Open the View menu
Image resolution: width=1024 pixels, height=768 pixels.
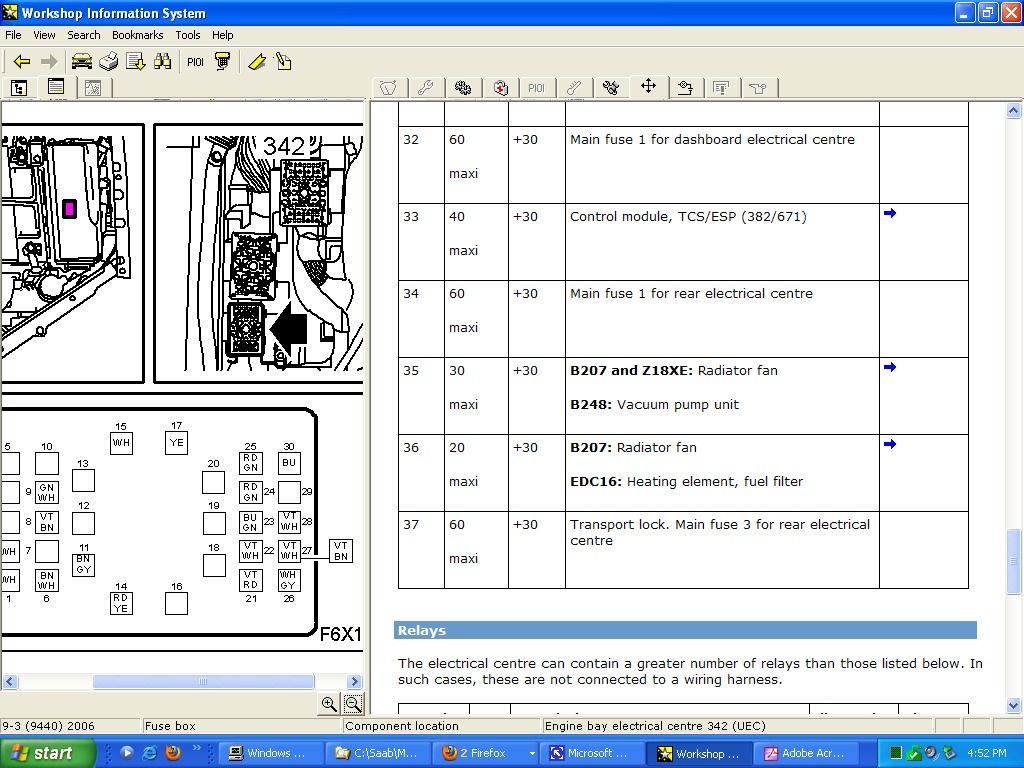click(44, 35)
